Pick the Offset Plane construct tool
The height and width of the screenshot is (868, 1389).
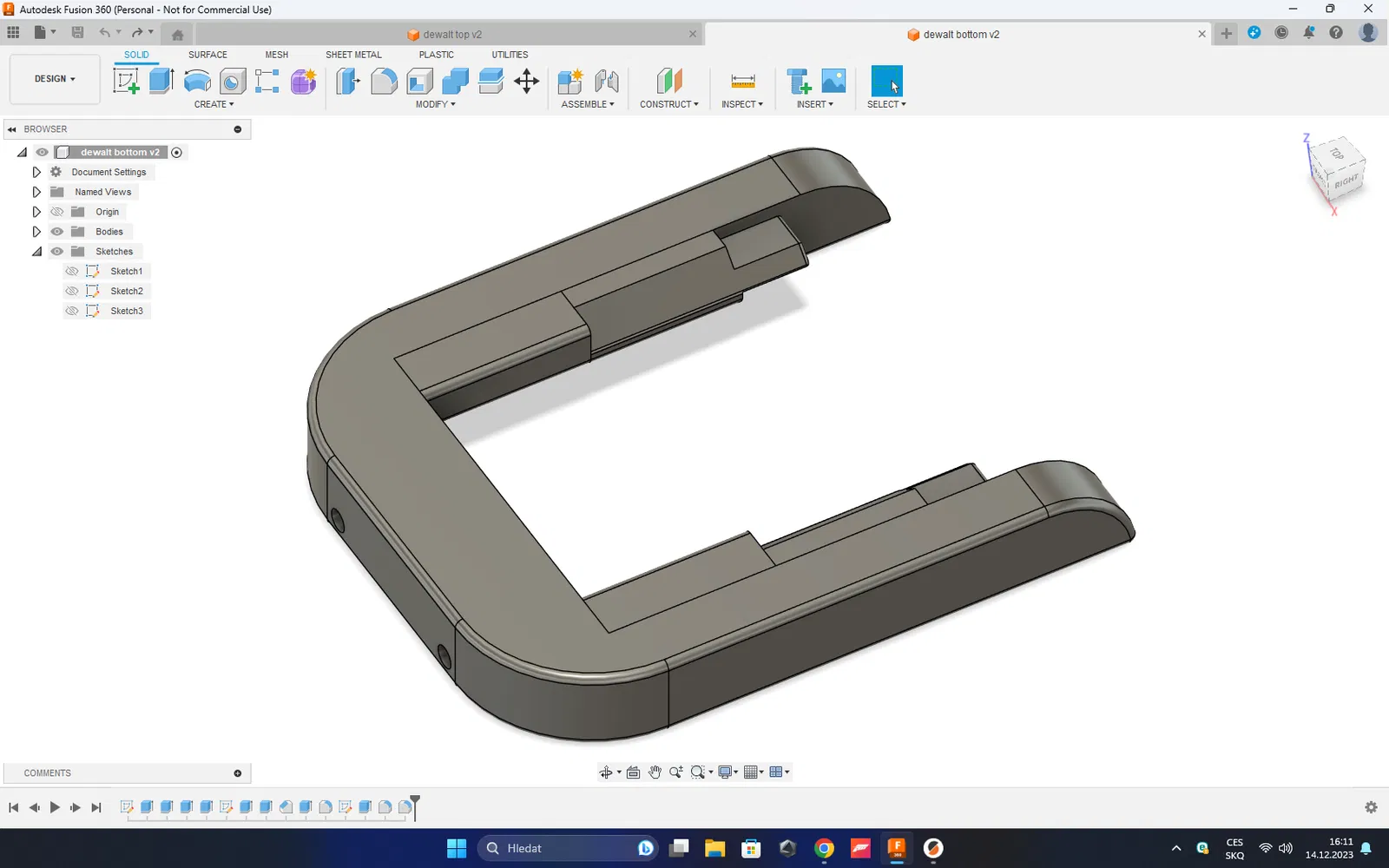pyautogui.click(x=668, y=82)
